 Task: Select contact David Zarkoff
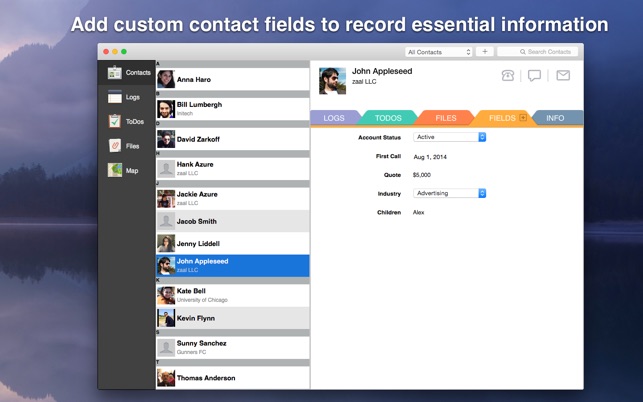coord(233,139)
